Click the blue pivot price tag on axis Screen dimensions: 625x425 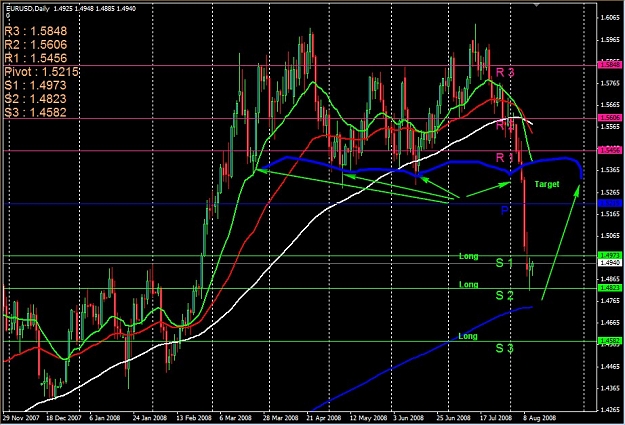610,204
